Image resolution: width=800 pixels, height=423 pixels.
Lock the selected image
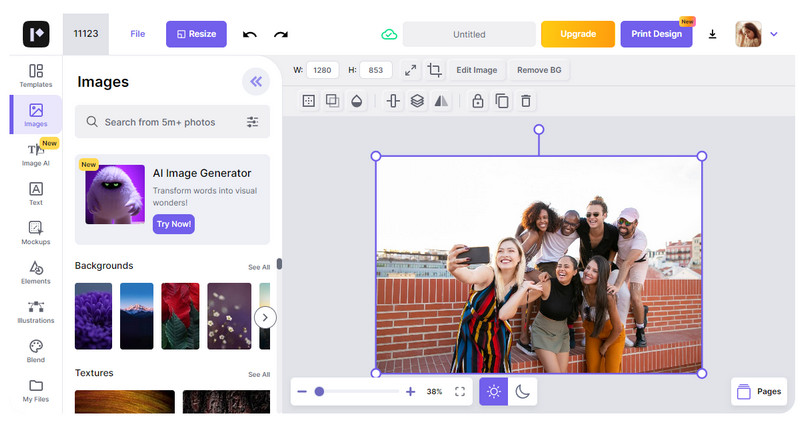(x=477, y=101)
